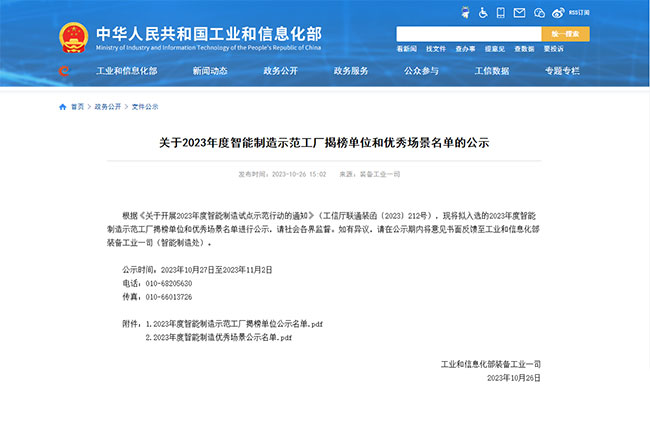Click the phone number 010-68205630
This screenshot has width=650, height=423.
[169, 284]
